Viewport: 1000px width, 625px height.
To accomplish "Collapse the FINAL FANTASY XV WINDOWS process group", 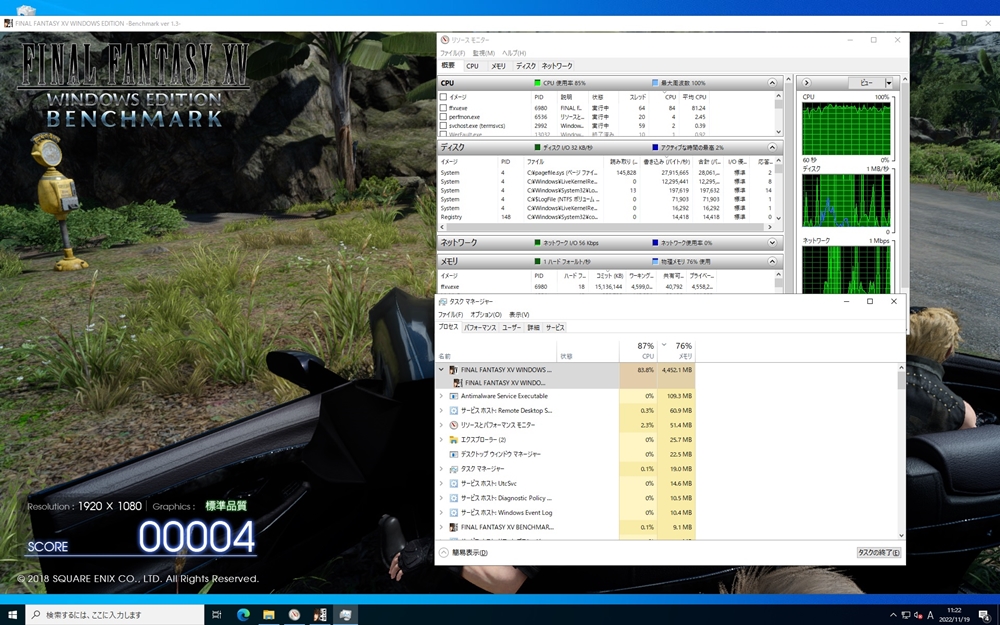I will pyautogui.click(x=441, y=370).
